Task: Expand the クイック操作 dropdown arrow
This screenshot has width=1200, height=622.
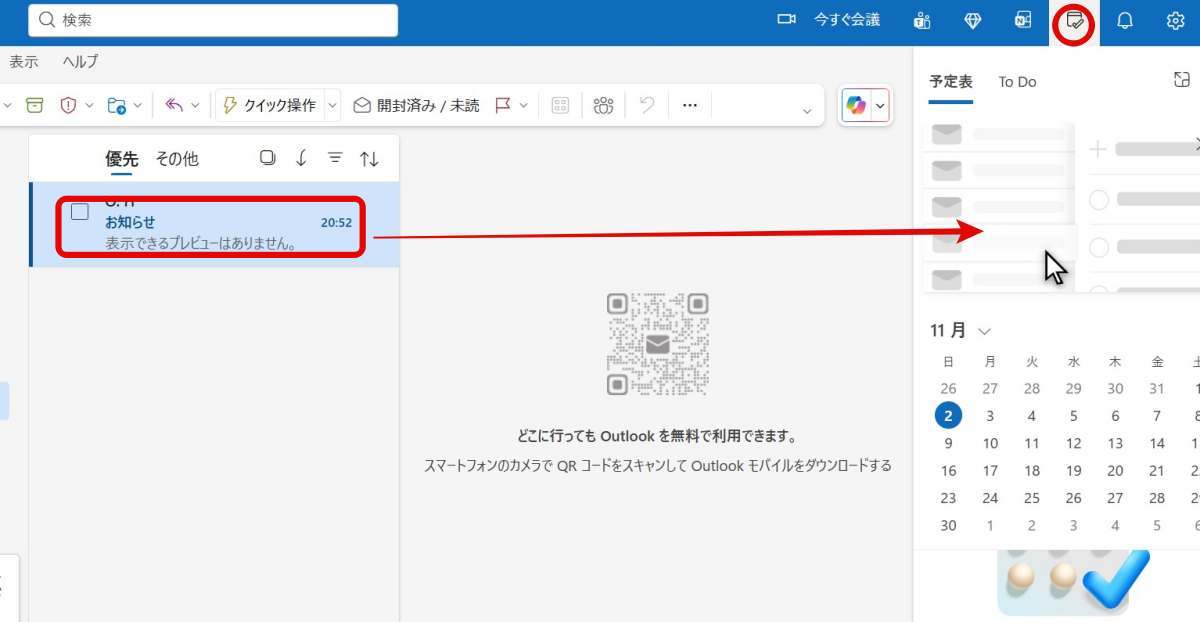Action: click(332, 104)
